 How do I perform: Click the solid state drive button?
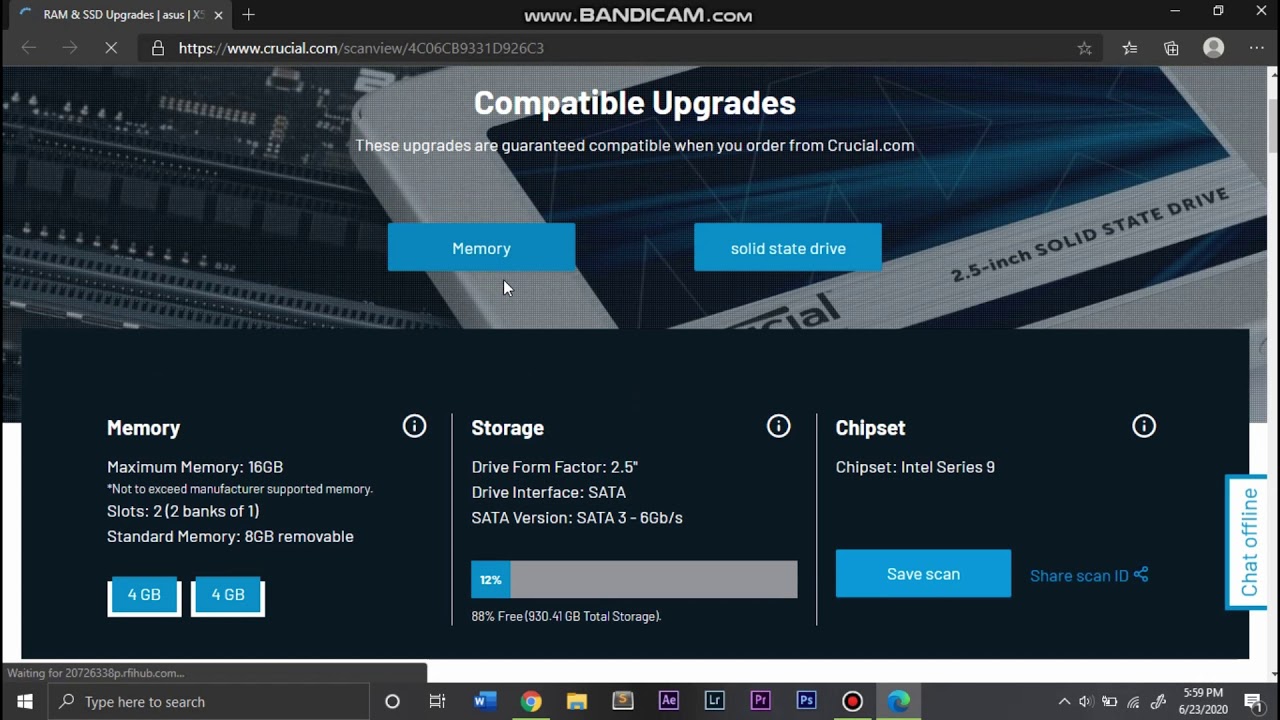788,247
